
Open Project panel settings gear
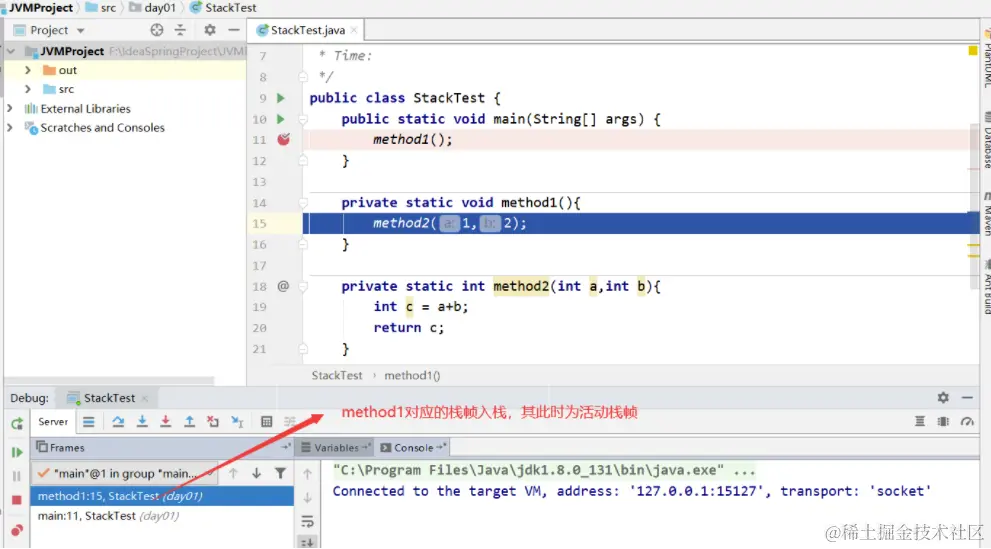[210, 30]
